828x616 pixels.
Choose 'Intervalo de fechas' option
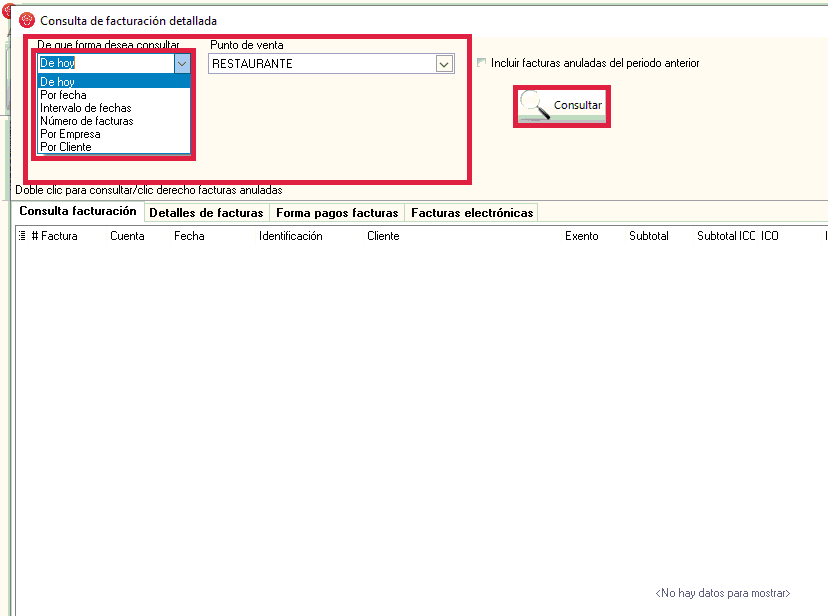pos(85,108)
